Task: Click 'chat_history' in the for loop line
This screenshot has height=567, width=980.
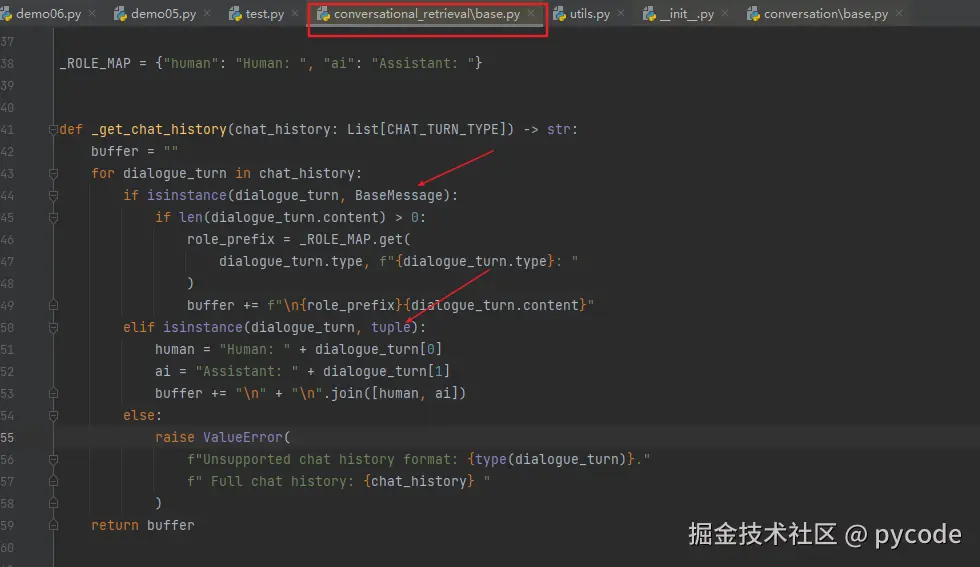Action: click(x=307, y=173)
